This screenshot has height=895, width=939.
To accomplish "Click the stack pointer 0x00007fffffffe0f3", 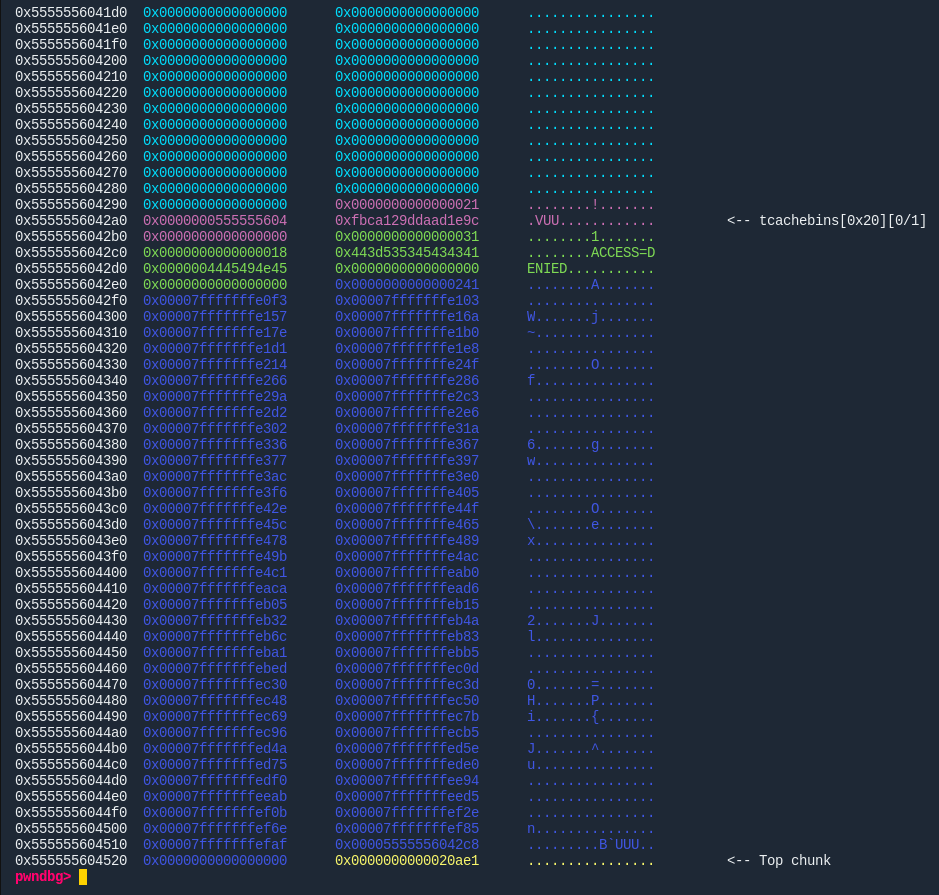I will (215, 301).
